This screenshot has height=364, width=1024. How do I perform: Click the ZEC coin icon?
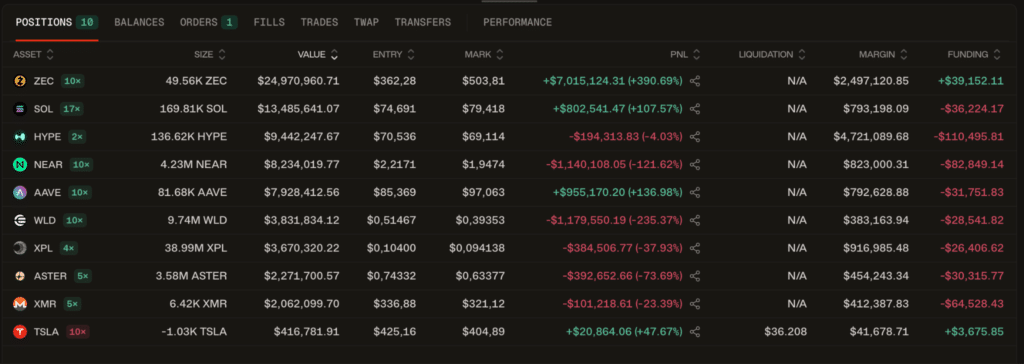(x=20, y=81)
